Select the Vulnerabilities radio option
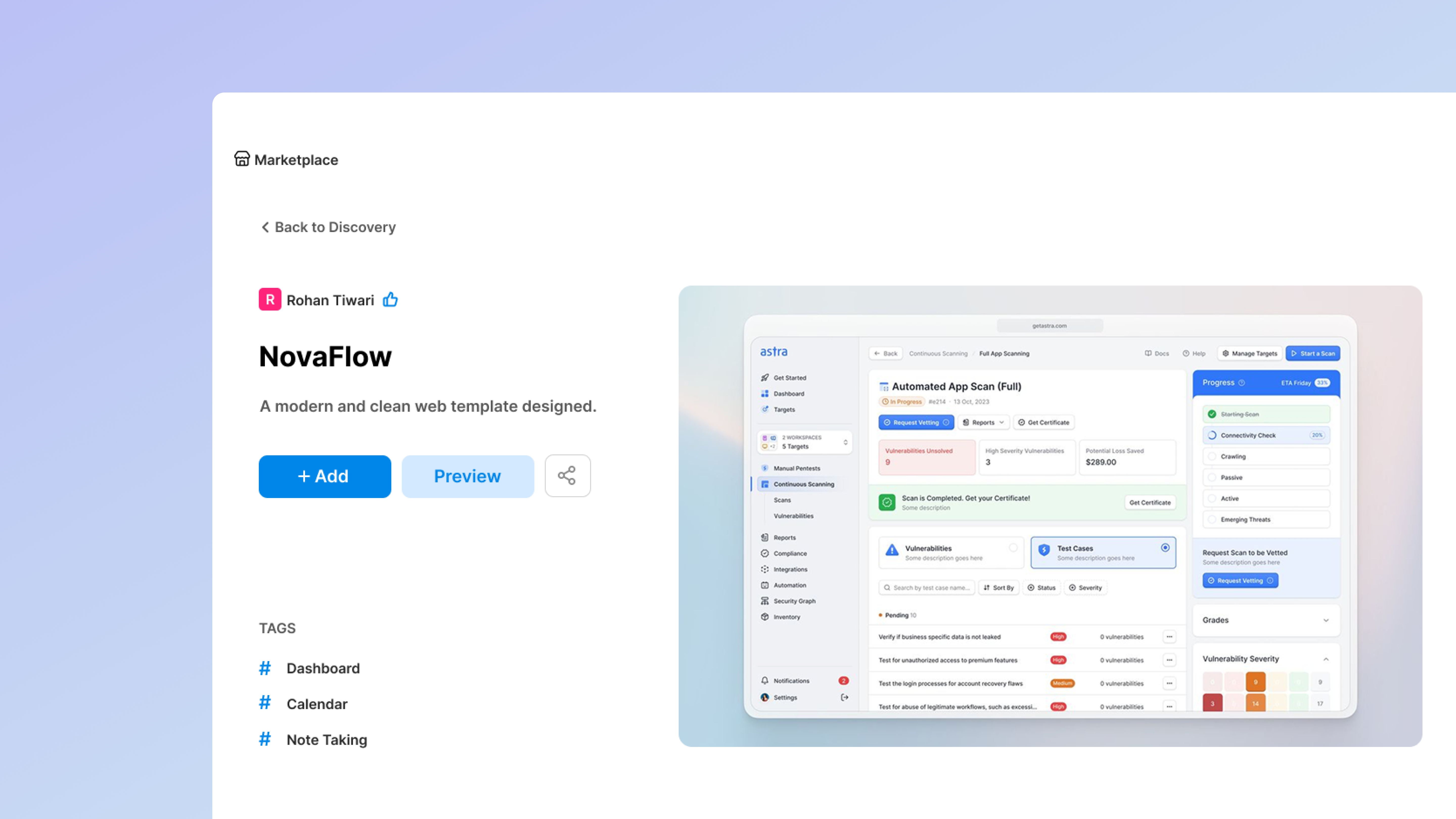The width and height of the screenshot is (1456, 819). (1013, 548)
